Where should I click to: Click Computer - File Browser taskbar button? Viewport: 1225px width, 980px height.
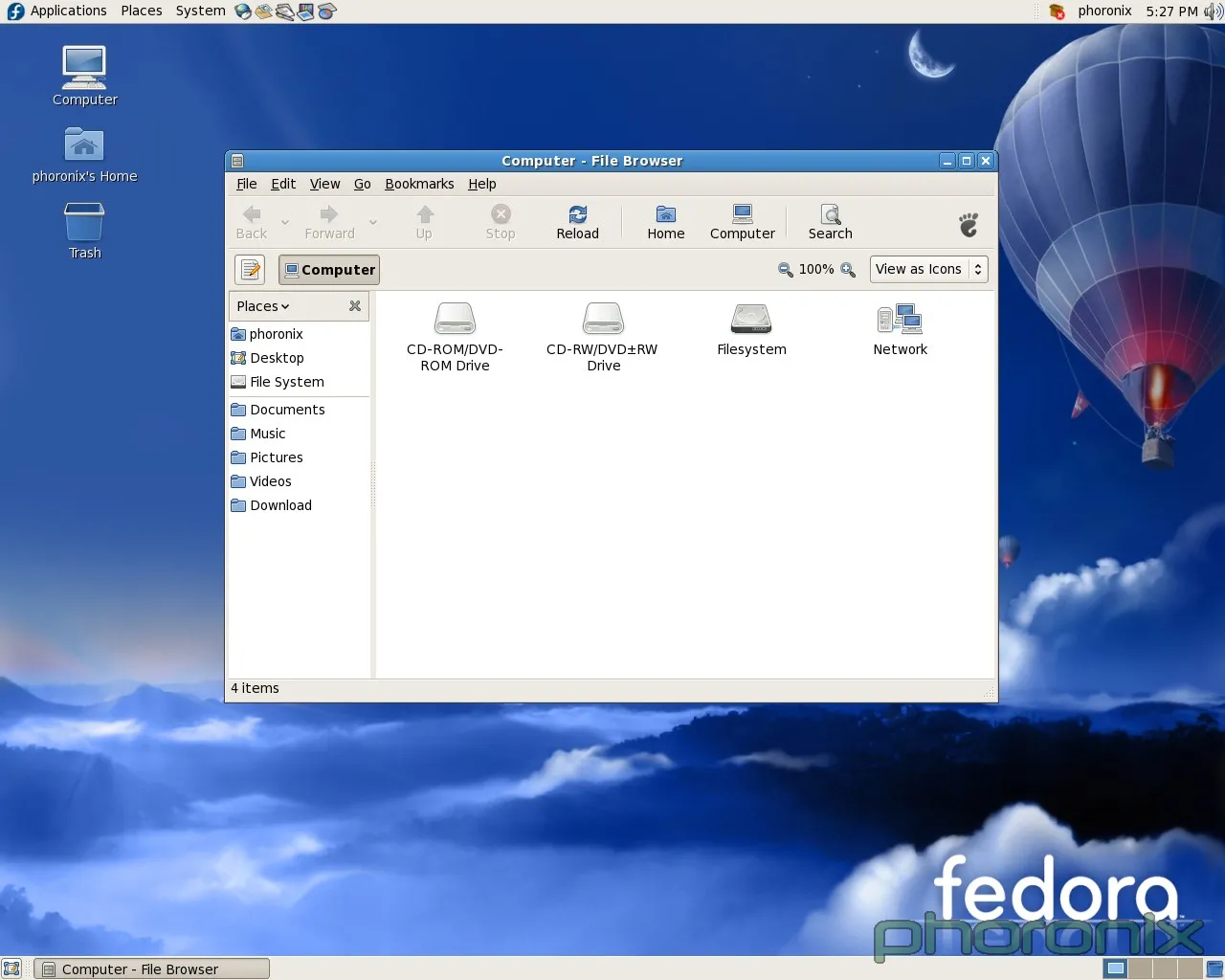[x=151, y=969]
